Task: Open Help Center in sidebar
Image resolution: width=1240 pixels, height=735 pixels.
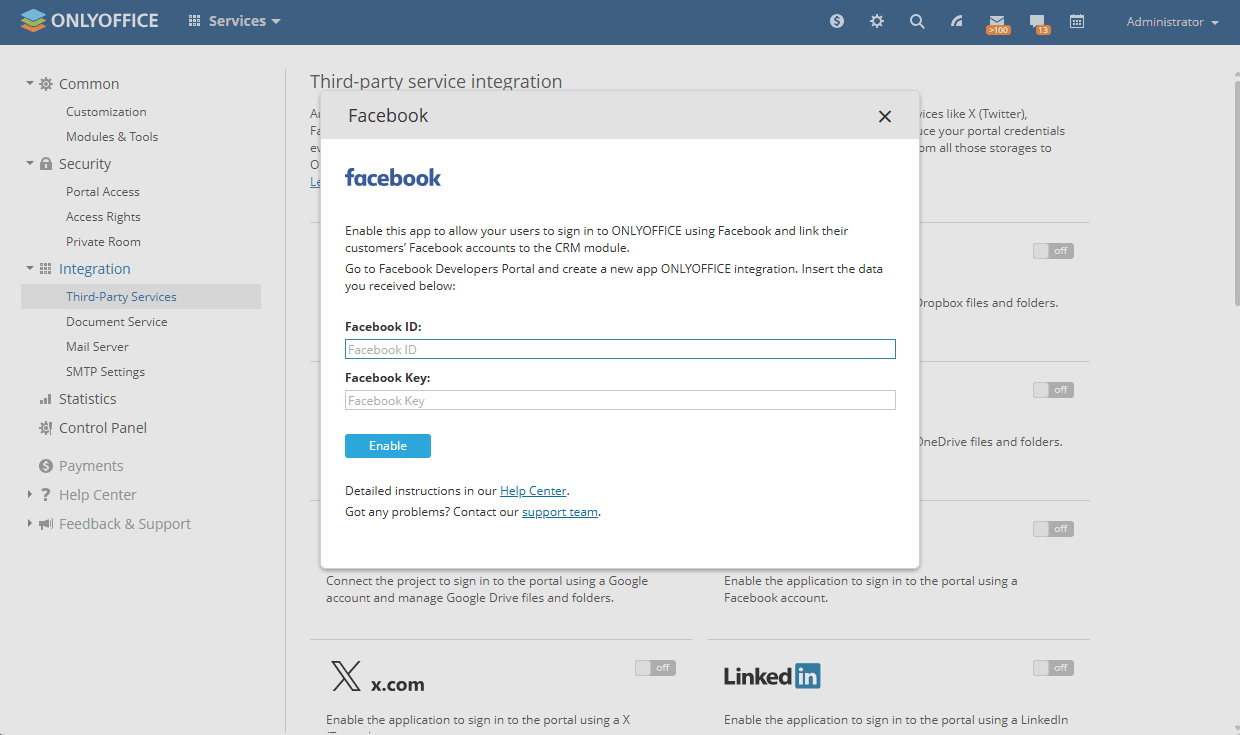Action: [98, 495]
